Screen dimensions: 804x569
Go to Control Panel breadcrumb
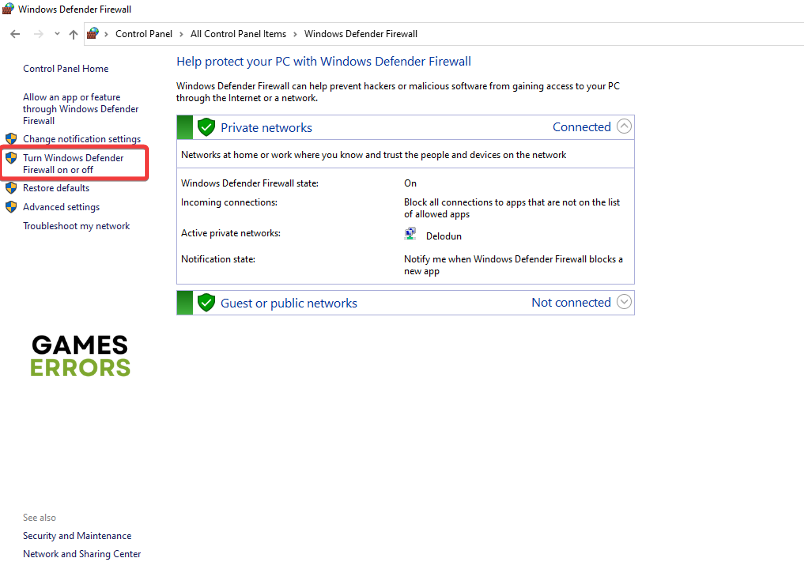[144, 34]
